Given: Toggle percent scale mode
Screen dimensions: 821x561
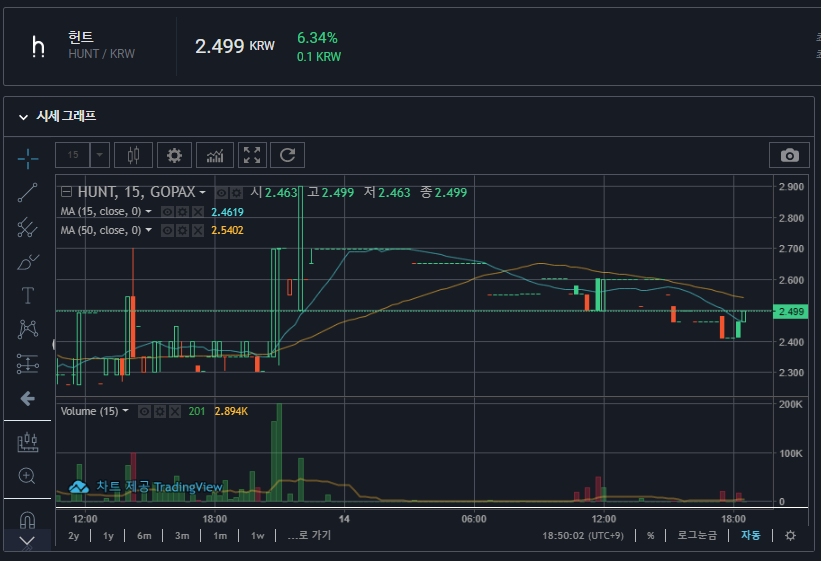Looking at the screenshot, I should click(650, 535).
